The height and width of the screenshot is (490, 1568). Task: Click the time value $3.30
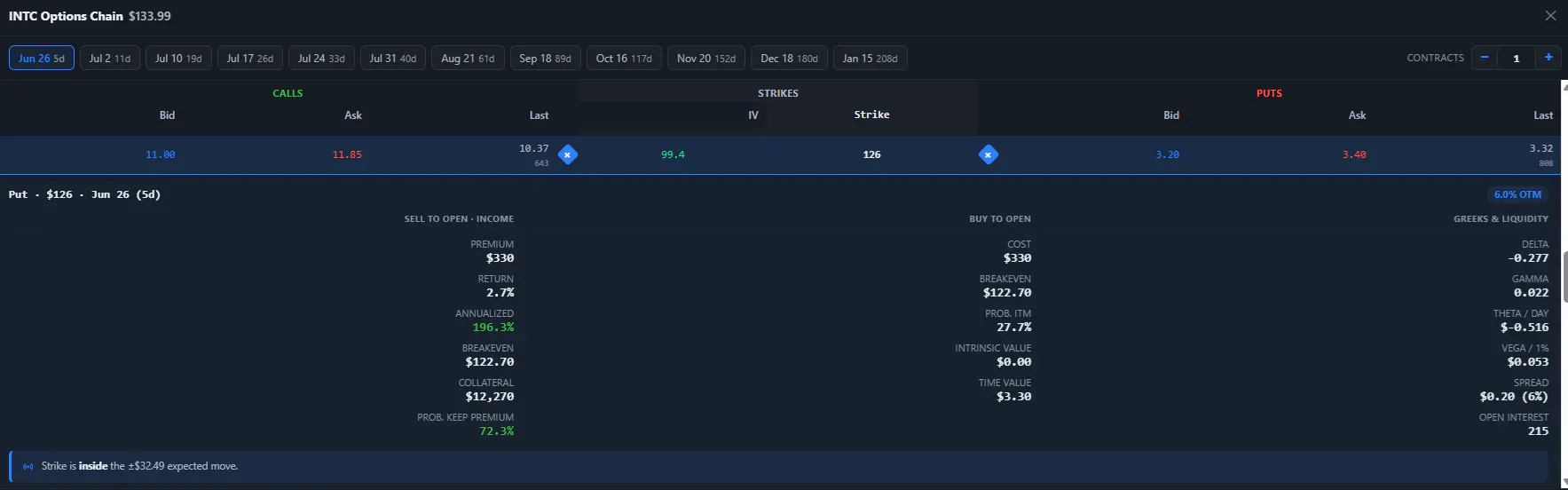click(x=1014, y=397)
